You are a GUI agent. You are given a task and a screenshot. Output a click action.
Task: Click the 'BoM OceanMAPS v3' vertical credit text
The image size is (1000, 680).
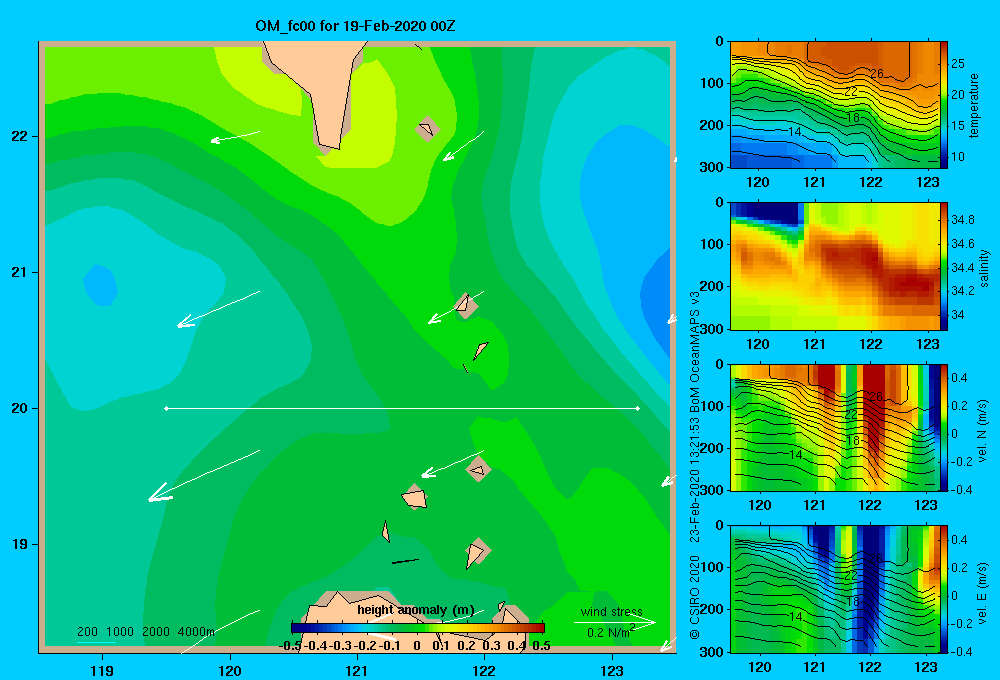(x=695, y=351)
